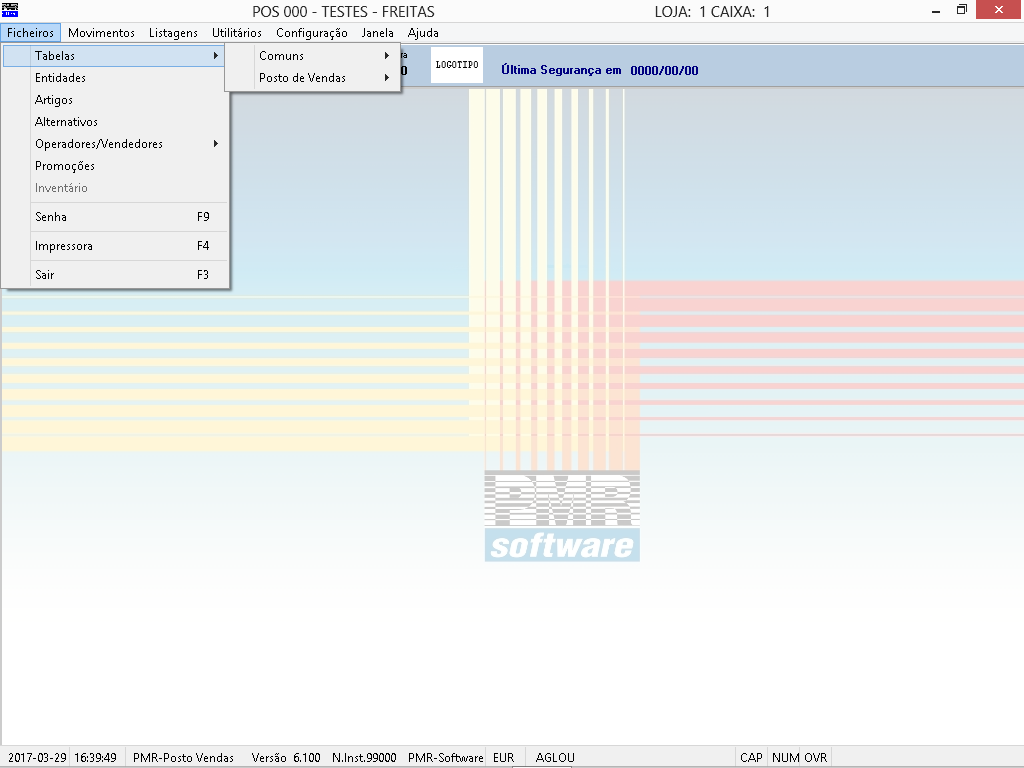
Task: Open Impressora from the menu
Action: pos(64,246)
